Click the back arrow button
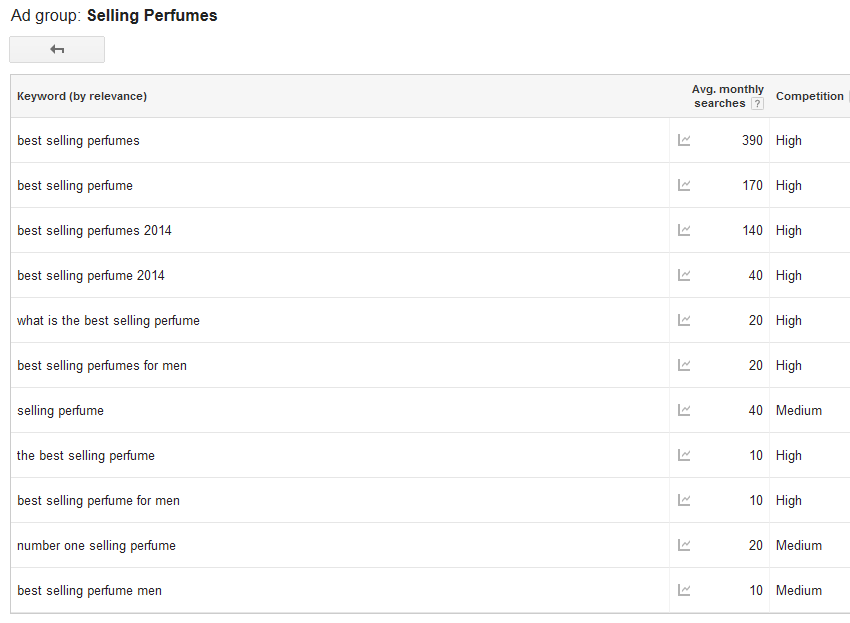This screenshot has width=850, height=623. 57,50
